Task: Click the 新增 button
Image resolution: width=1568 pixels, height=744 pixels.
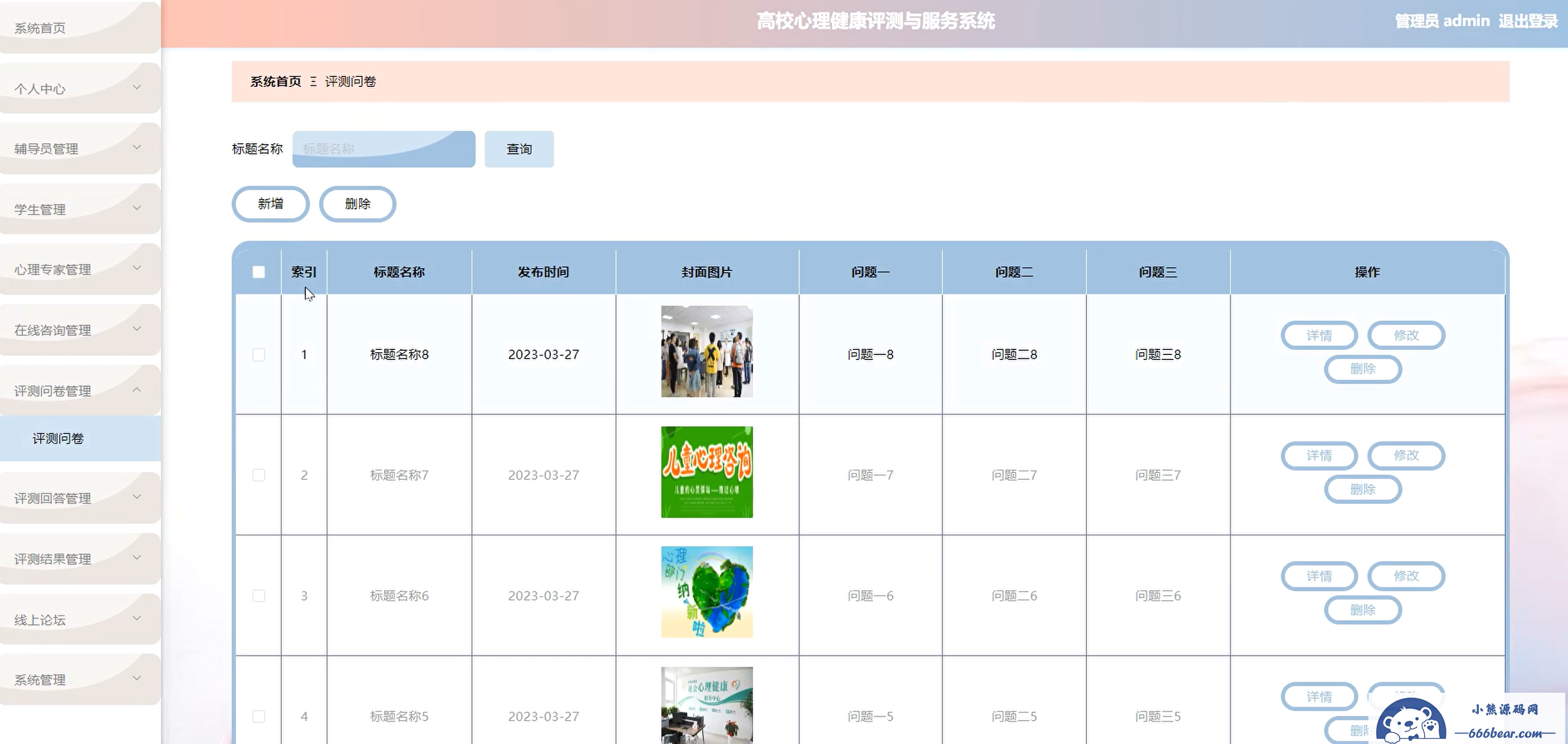Action: click(x=271, y=204)
